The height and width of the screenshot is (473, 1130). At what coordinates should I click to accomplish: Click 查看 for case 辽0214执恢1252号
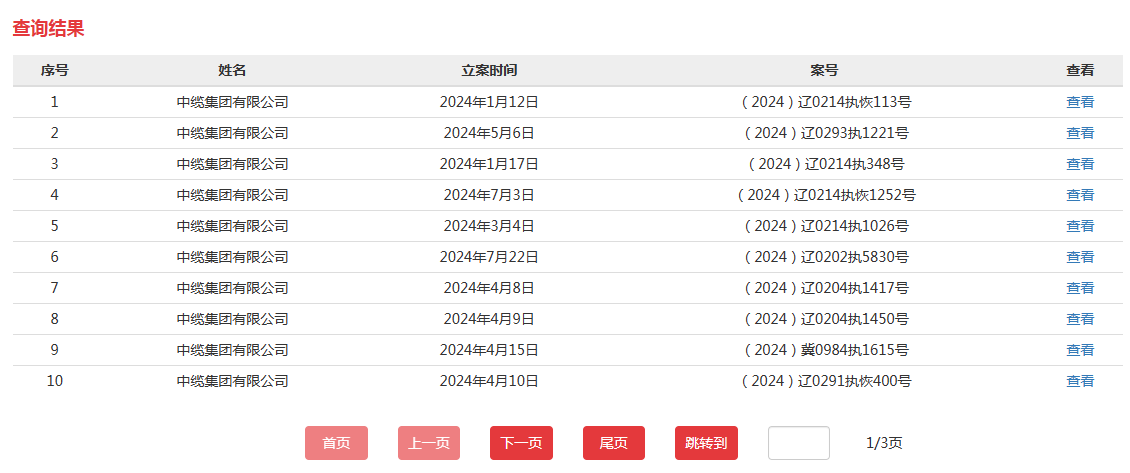1080,195
